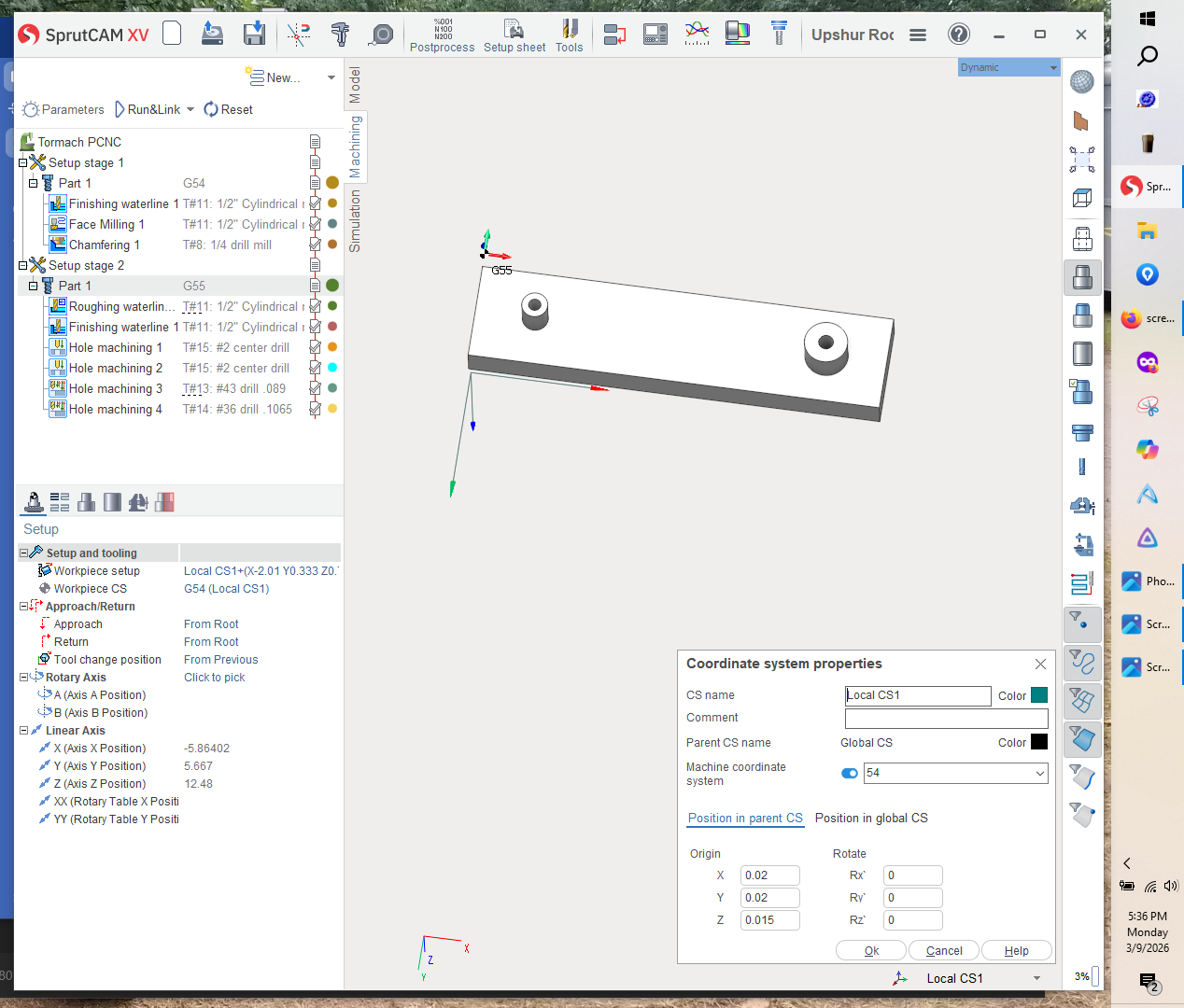Screen dimensions: 1184x1008
Task: Open the Setup sheet tool
Action: 514,35
